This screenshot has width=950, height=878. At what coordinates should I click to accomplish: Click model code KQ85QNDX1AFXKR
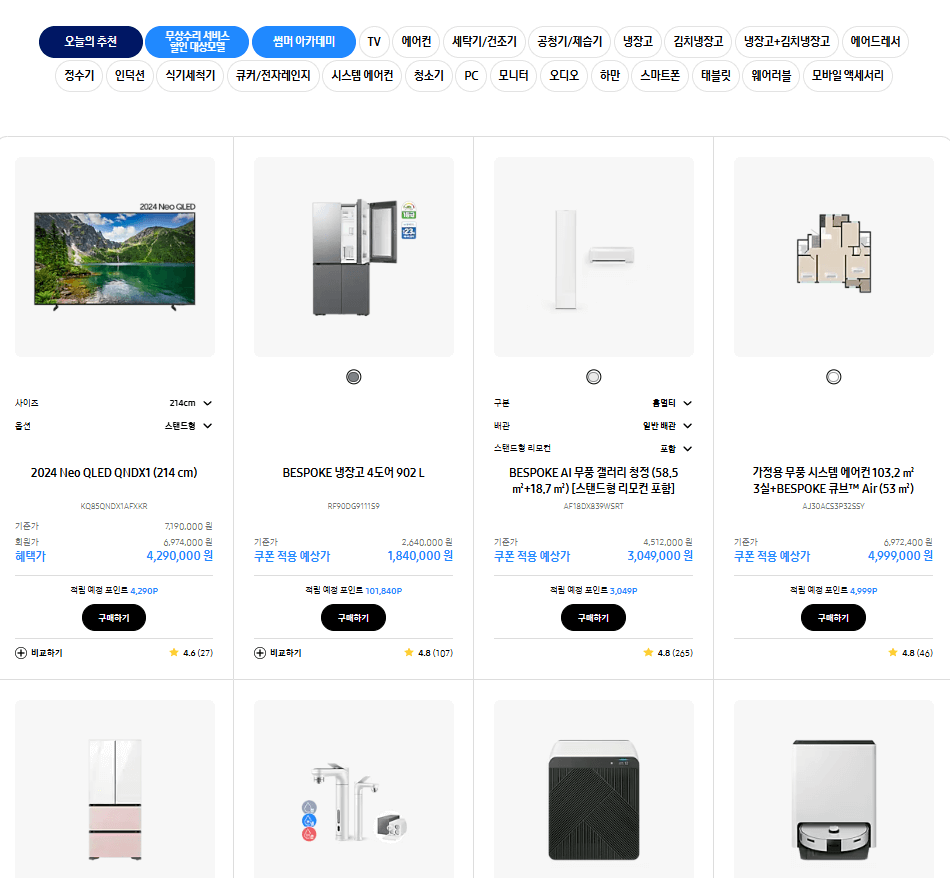click(x=114, y=506)
